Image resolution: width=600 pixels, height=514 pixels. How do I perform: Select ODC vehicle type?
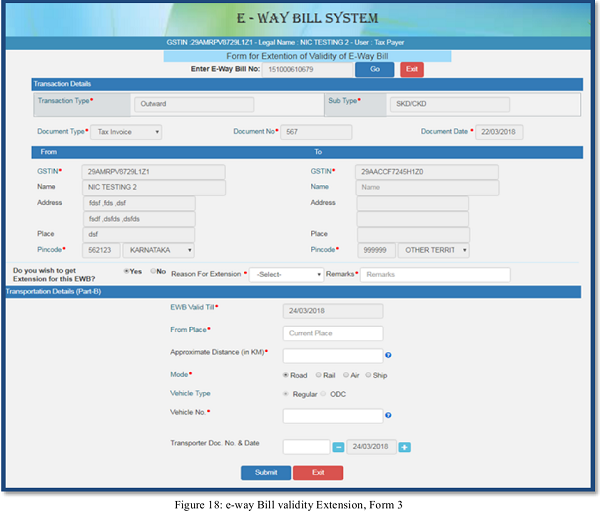(322, 394)
